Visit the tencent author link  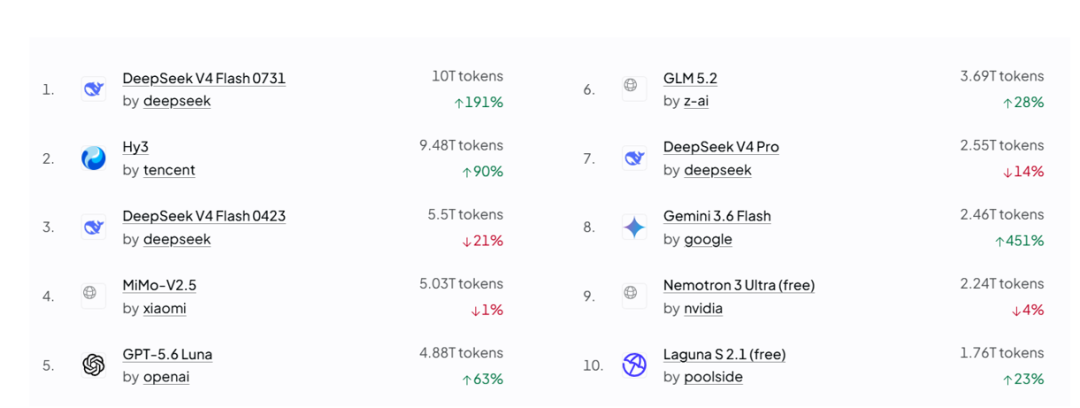(x=169, y=170)
